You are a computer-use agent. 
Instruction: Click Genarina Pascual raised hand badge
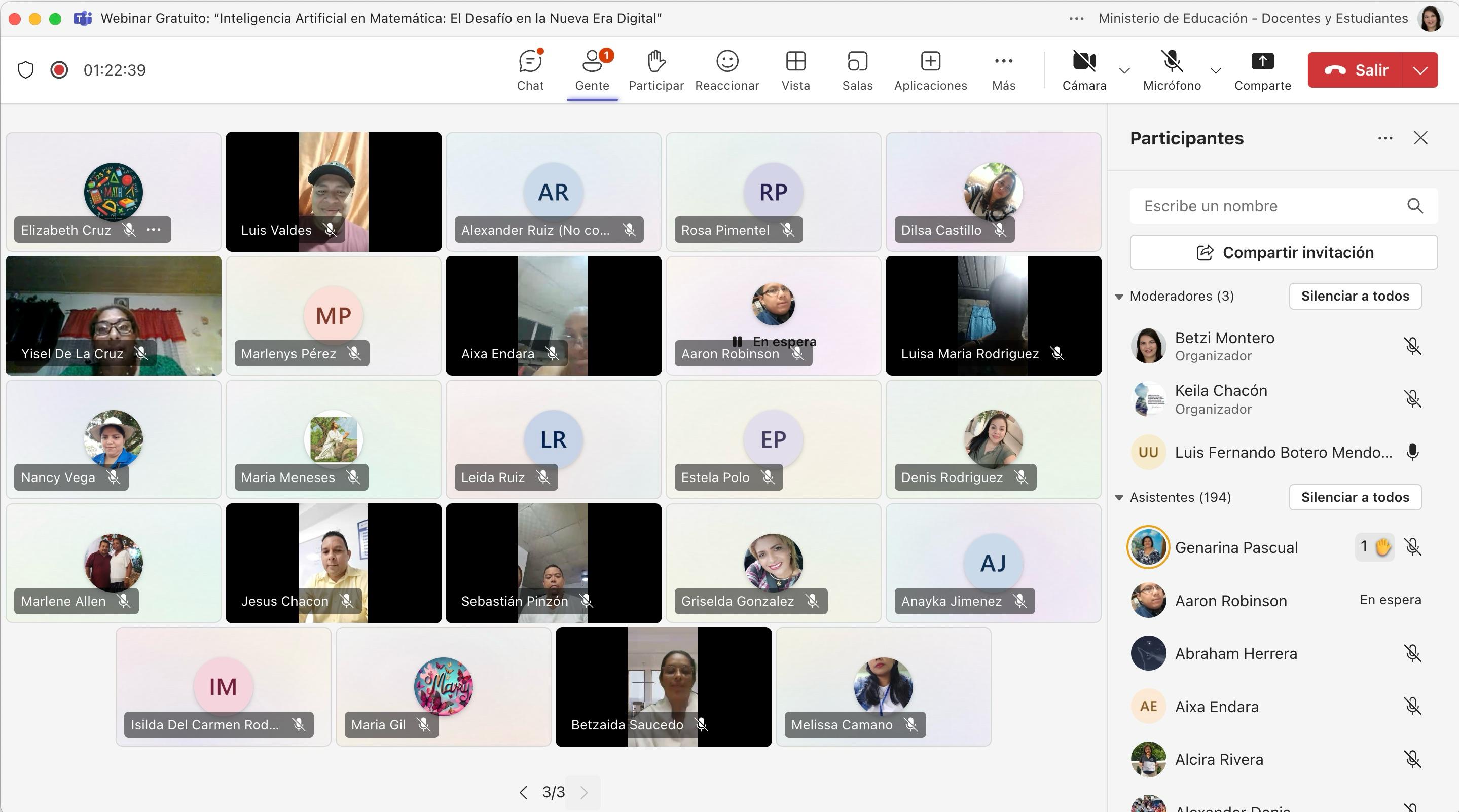coord(1375,547)
